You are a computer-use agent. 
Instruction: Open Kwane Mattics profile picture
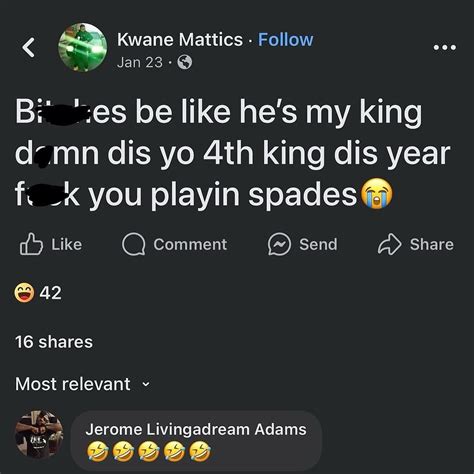(83, 47)
